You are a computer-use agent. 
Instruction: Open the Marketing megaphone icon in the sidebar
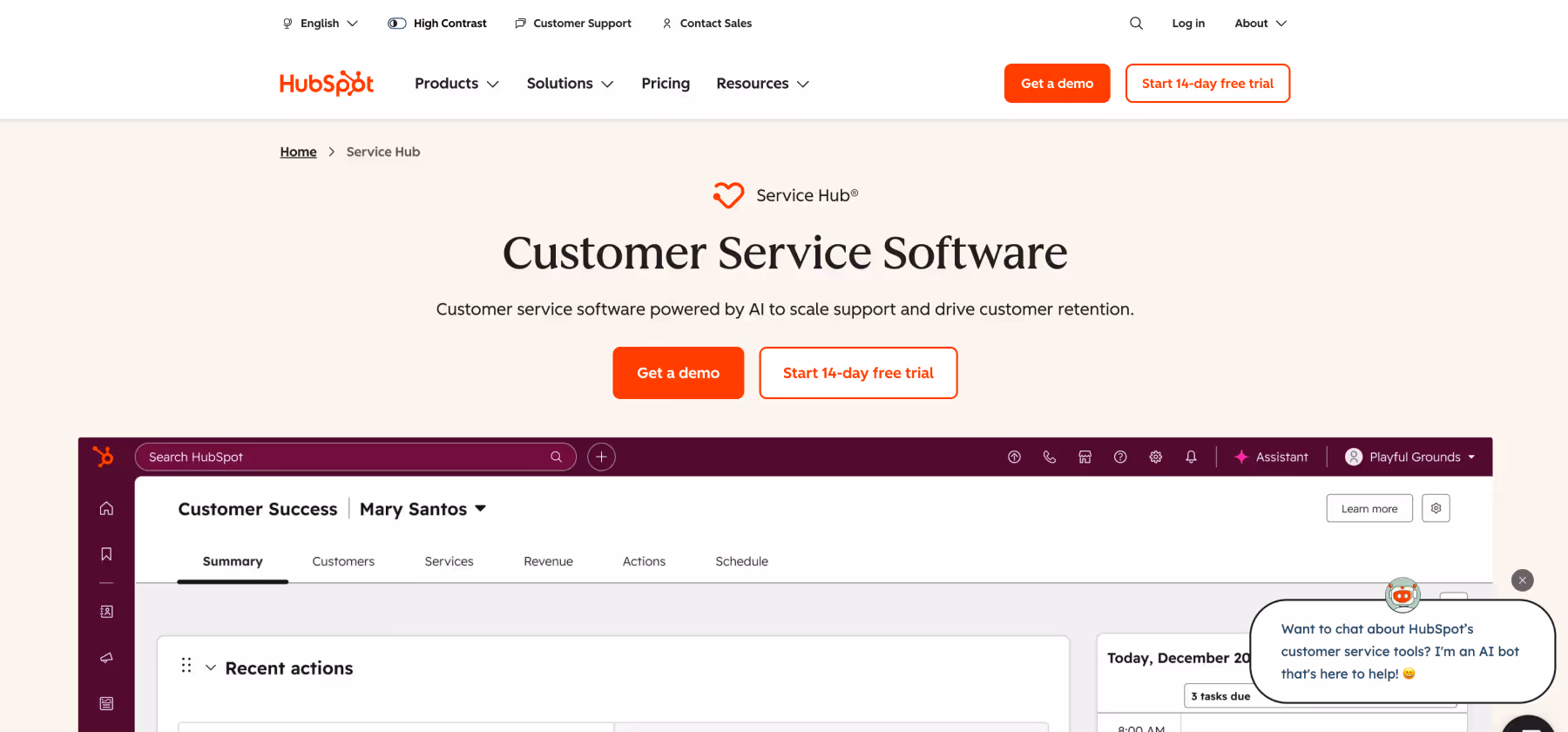click(x=106, y=658)
